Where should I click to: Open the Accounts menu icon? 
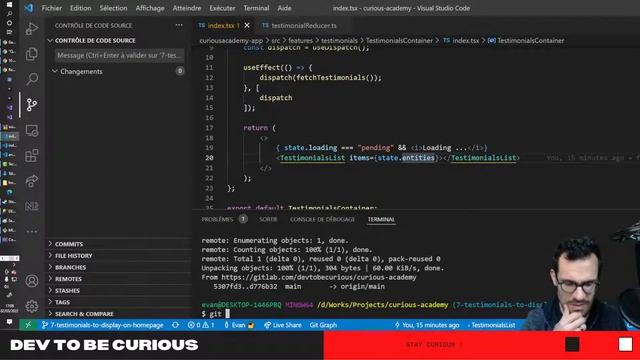pos(32,281)
